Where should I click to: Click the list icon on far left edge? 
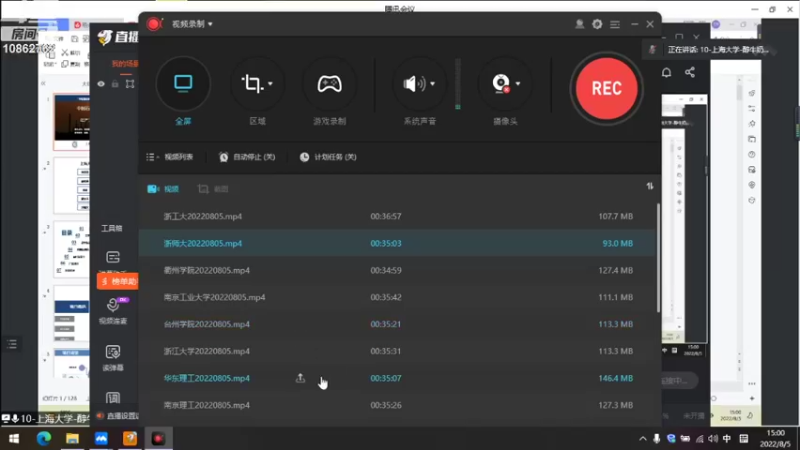12,344
